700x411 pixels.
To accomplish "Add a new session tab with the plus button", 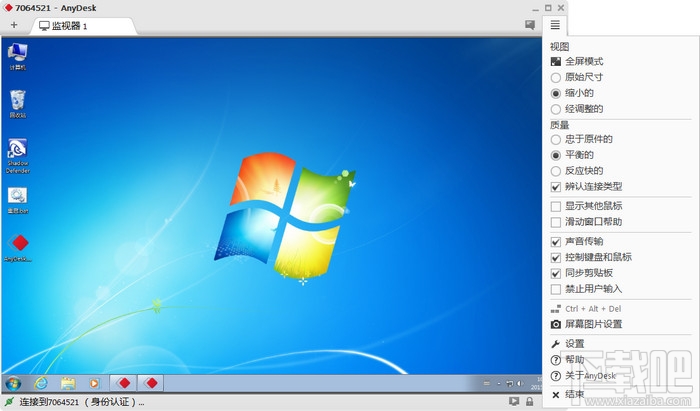I will point(14,25).
